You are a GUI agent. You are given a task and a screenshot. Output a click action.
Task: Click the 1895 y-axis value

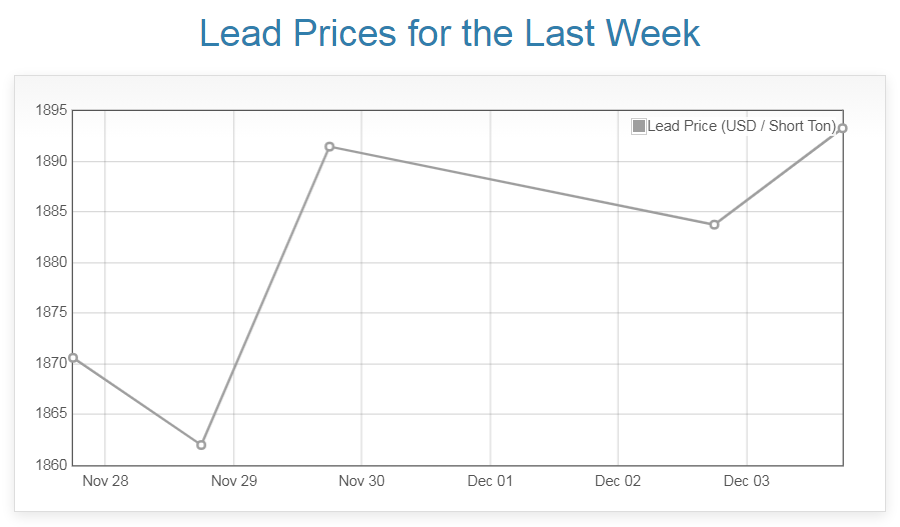click(x=50, y=110)
